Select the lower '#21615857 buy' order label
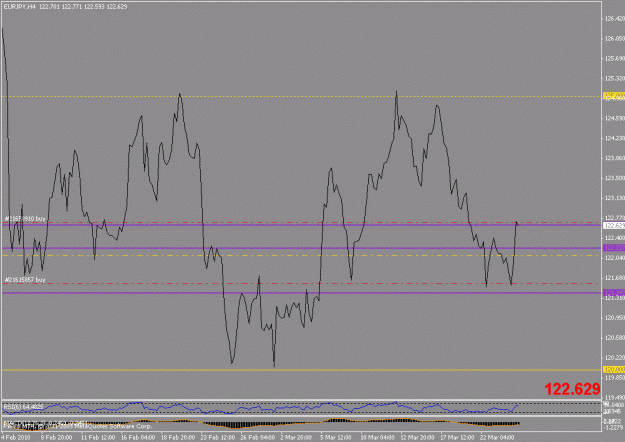625x442 pixels. click(25, 280)
